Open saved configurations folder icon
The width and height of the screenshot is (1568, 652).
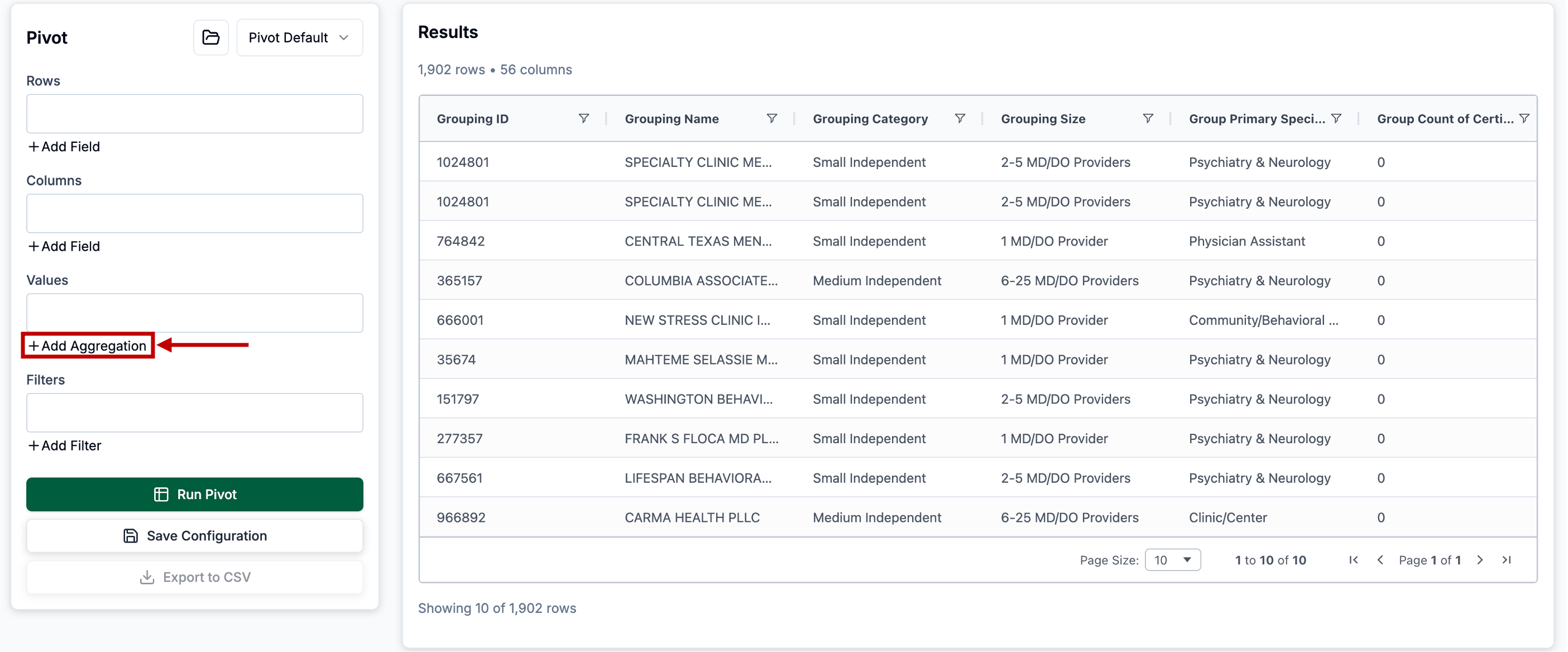tap(210, 38)
